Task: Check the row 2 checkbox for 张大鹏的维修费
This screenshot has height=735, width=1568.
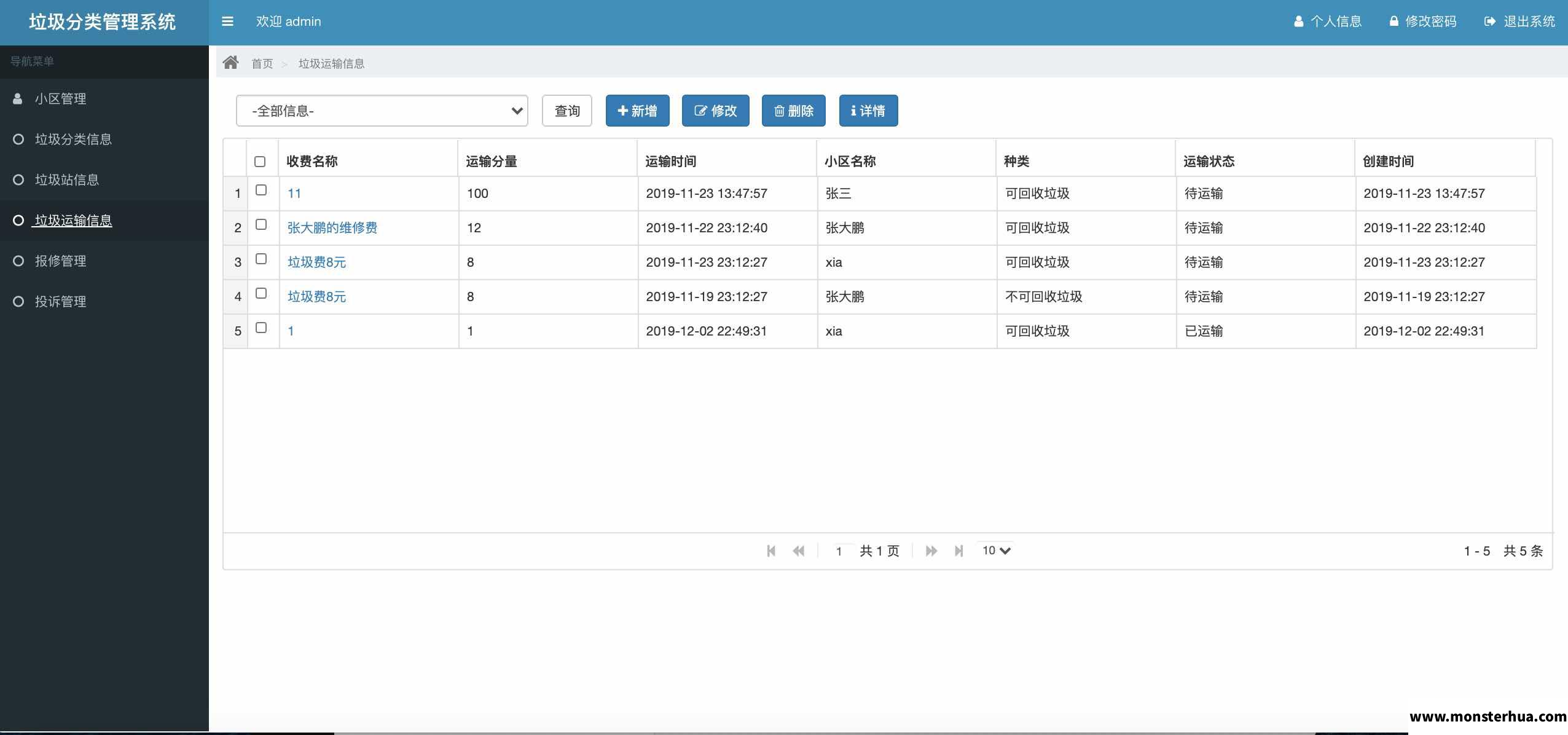Action: tap(261, 224)
